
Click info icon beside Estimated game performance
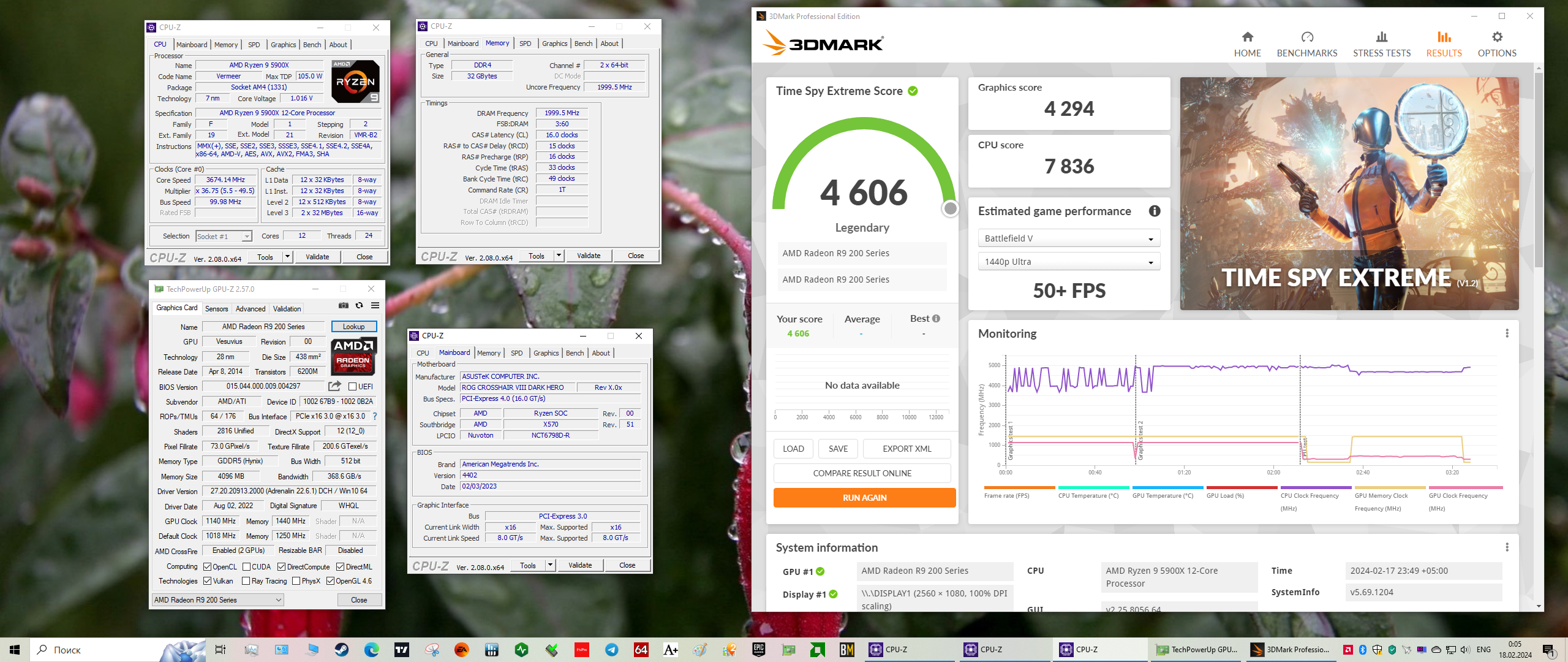(x=1154, y=211)
